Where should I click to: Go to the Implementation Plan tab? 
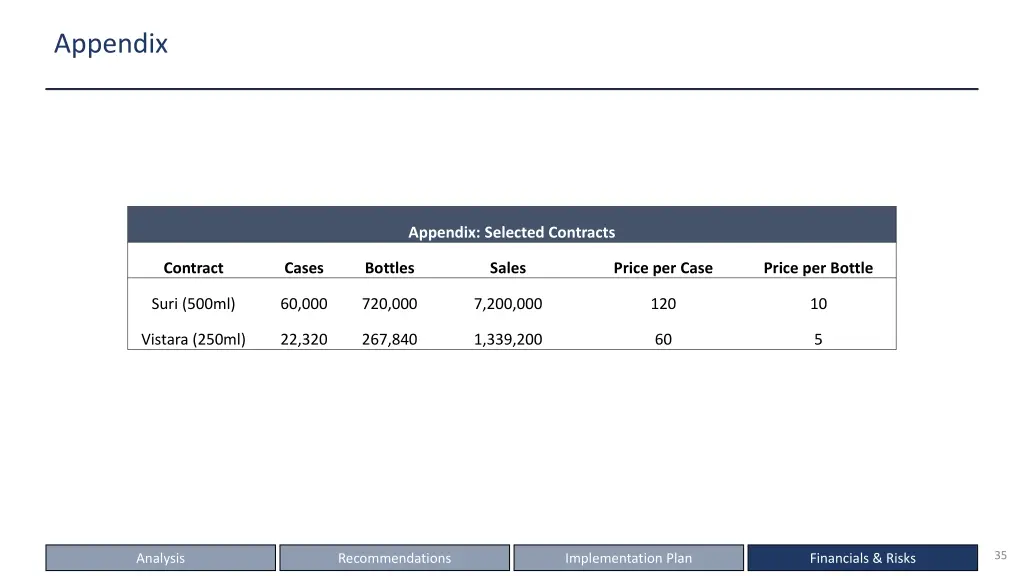(x=628, y=558)
